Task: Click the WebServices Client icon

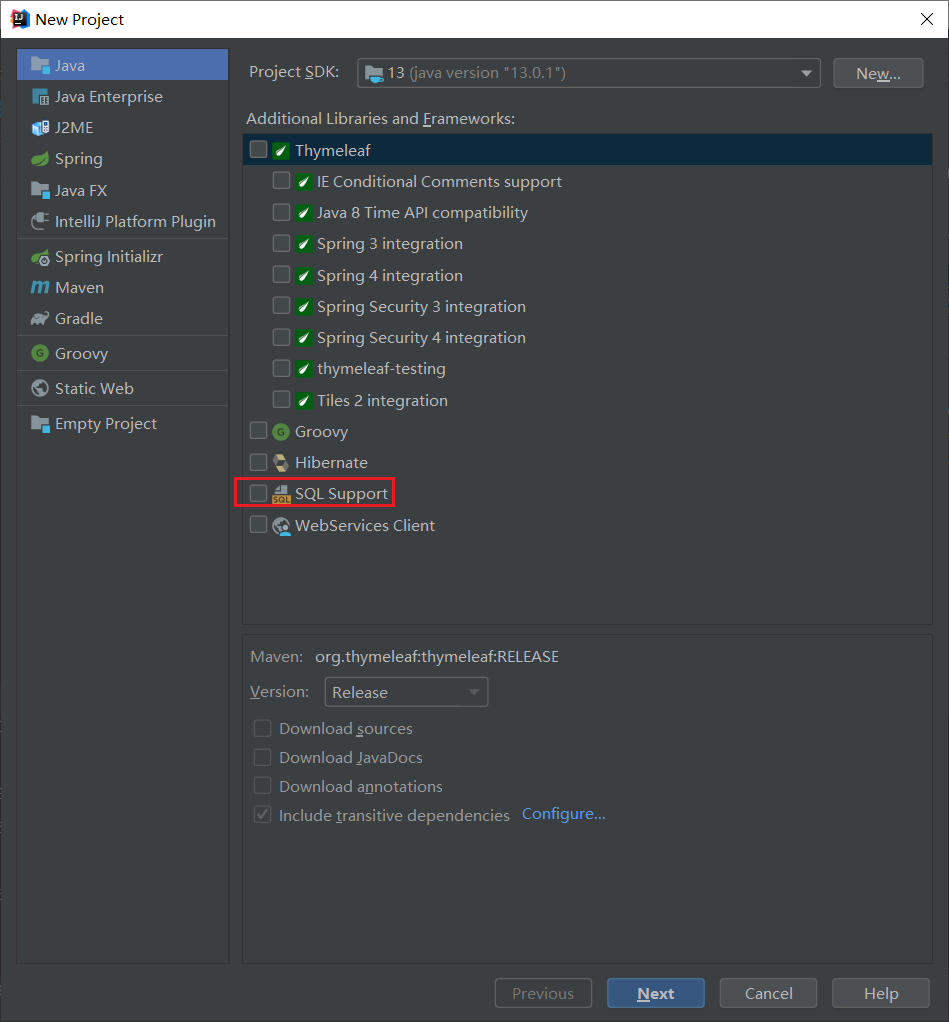Action: click(x=281, y=526)
